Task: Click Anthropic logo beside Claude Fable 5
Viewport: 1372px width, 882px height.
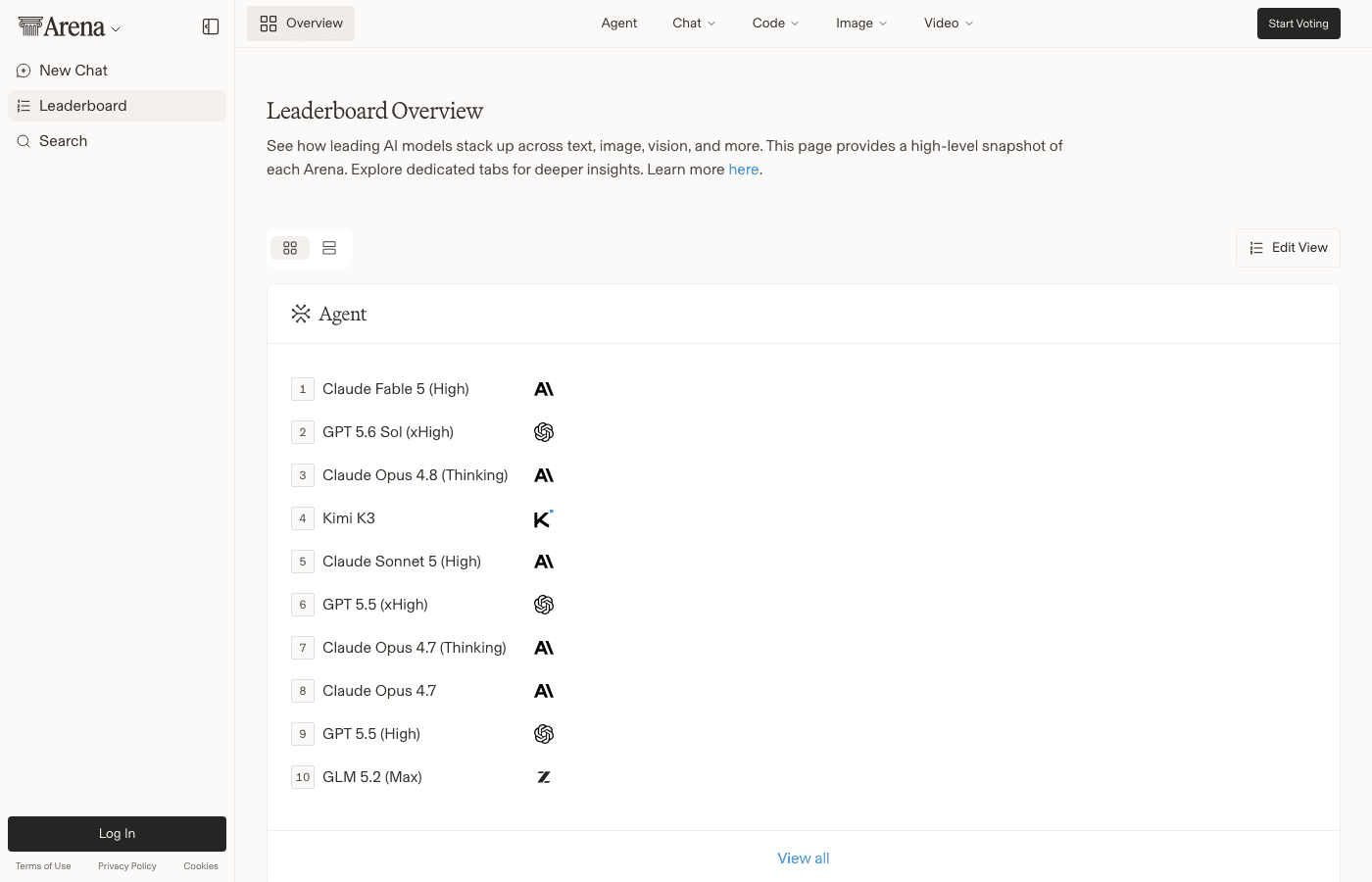Action: [x=544, y=389]
